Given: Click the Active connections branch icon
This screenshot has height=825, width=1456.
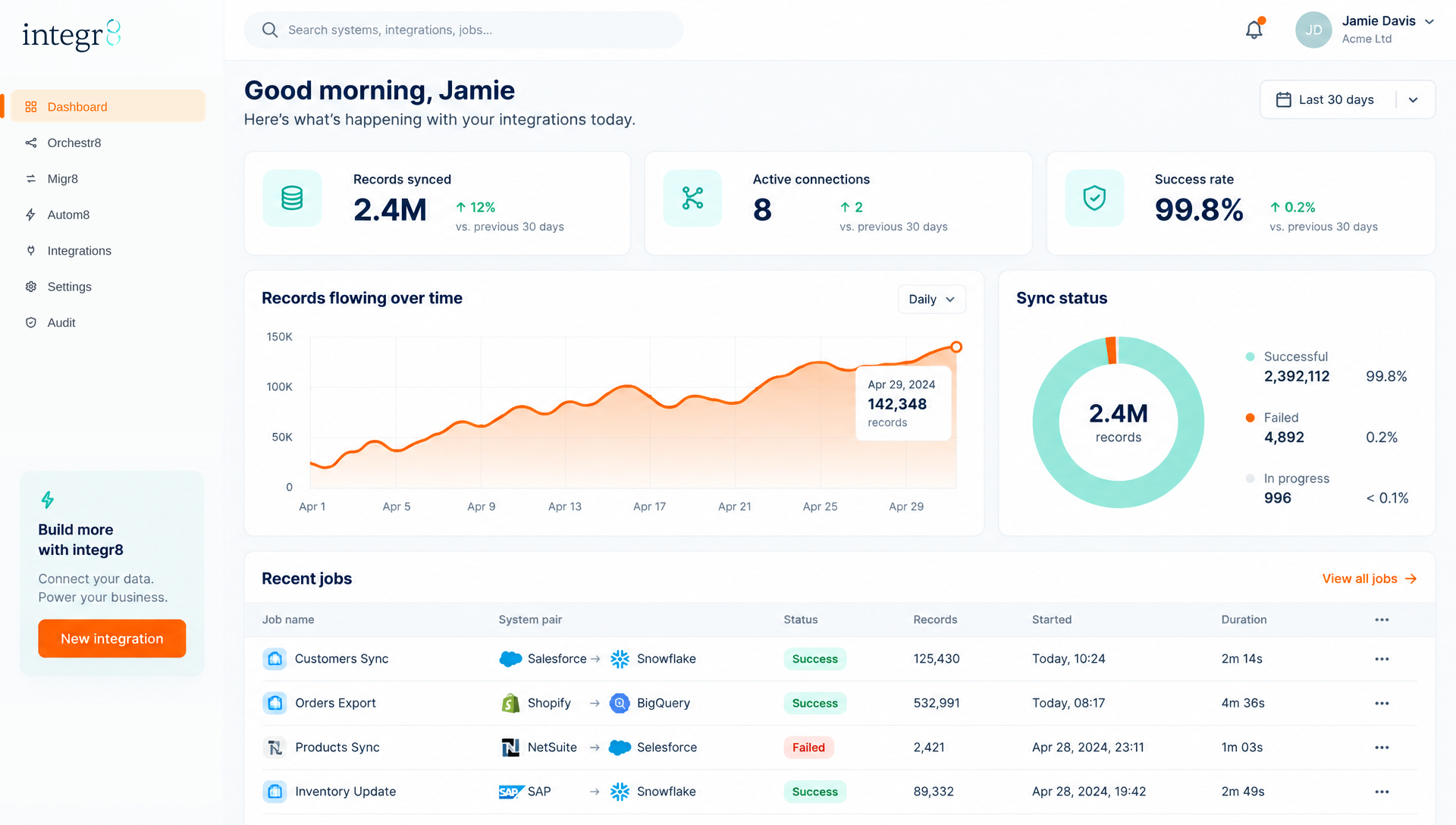Looking at the screenshot, I should (x=692, y=198).
